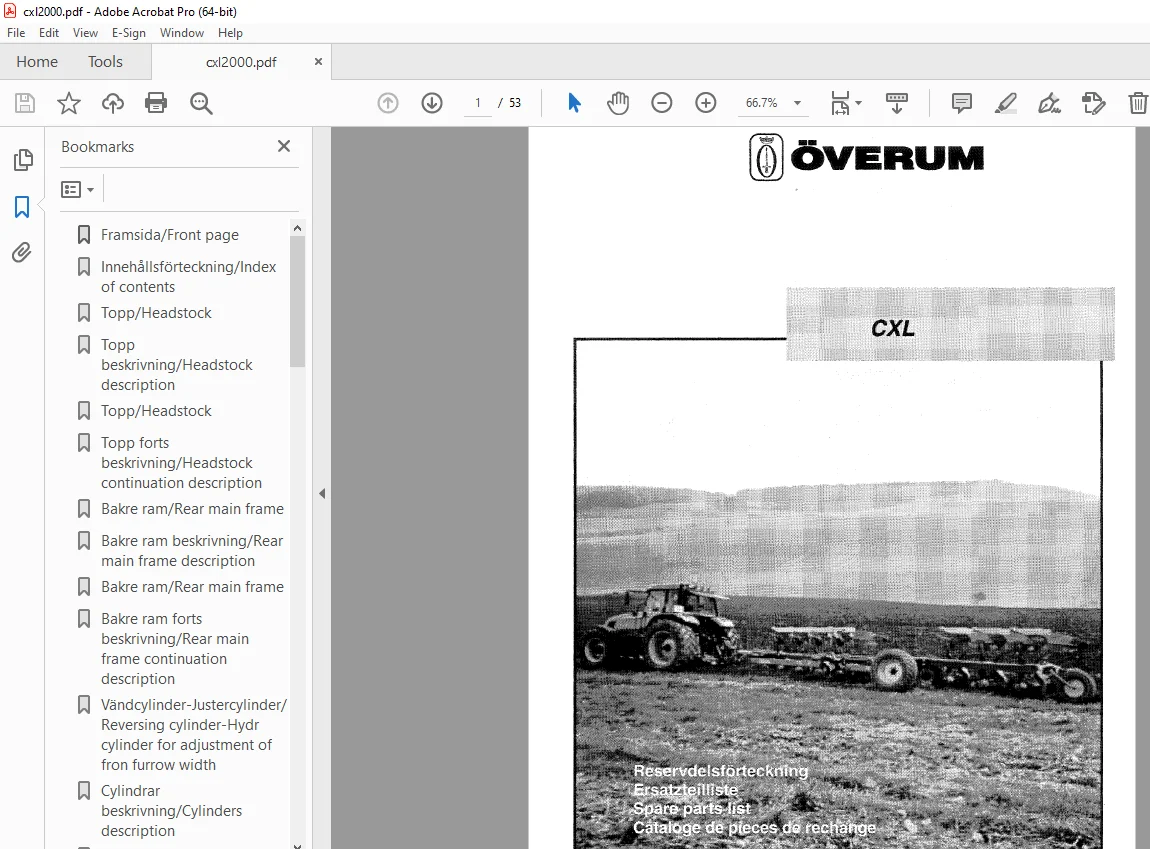This screenshot has width=1150, height=849.
Task: Activate the Hand pan tool
Action: [x=618, y=103]
